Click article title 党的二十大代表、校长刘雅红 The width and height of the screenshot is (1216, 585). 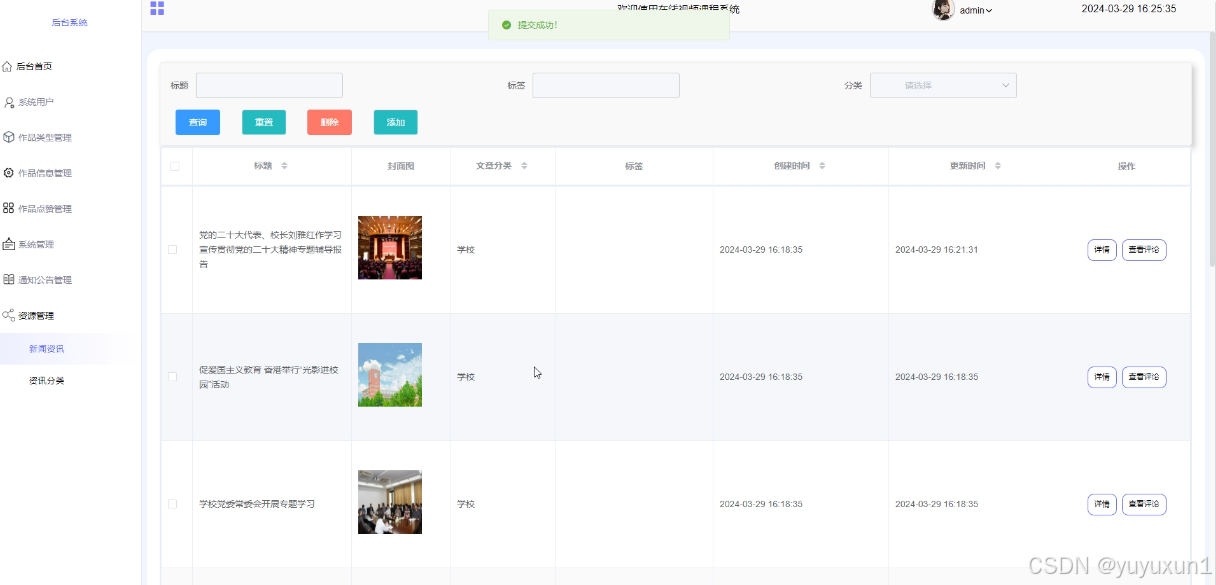[270, 249]
